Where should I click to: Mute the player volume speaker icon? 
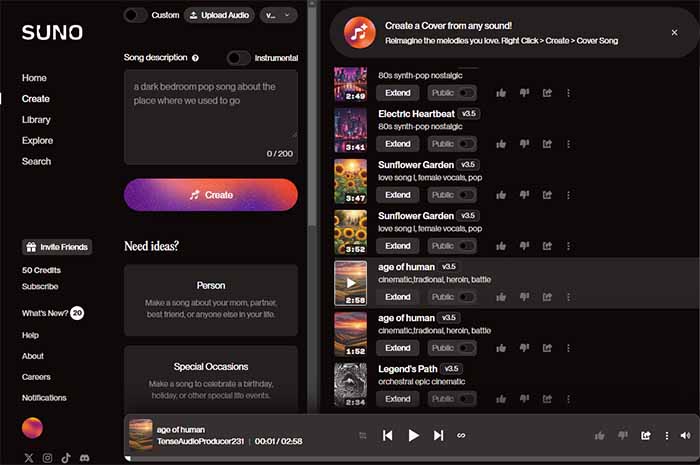[685, 436]
